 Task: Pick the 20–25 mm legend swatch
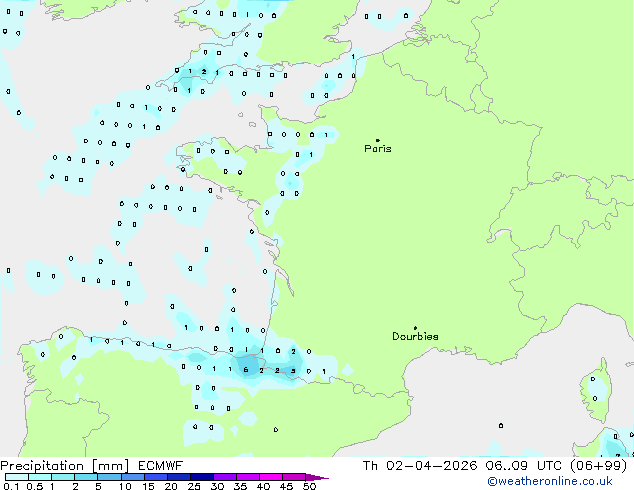(179, 477)
